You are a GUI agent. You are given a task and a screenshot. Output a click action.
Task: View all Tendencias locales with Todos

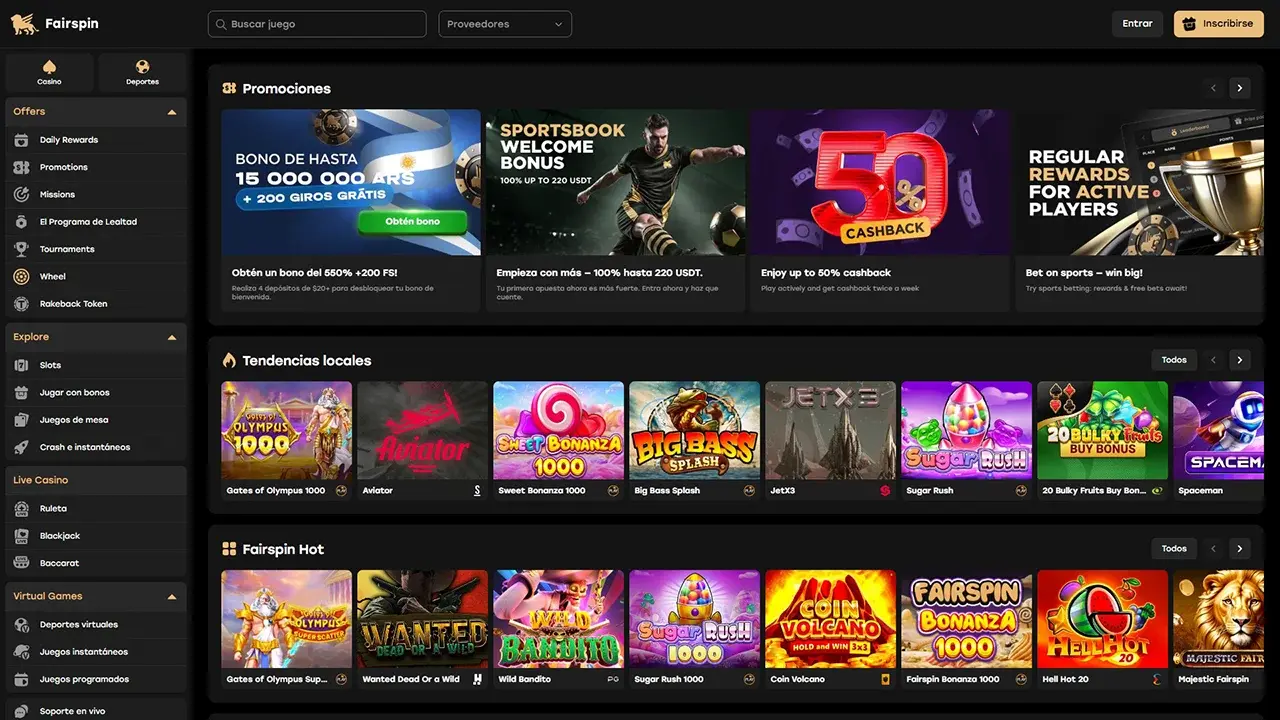(x=1174, y=360)
